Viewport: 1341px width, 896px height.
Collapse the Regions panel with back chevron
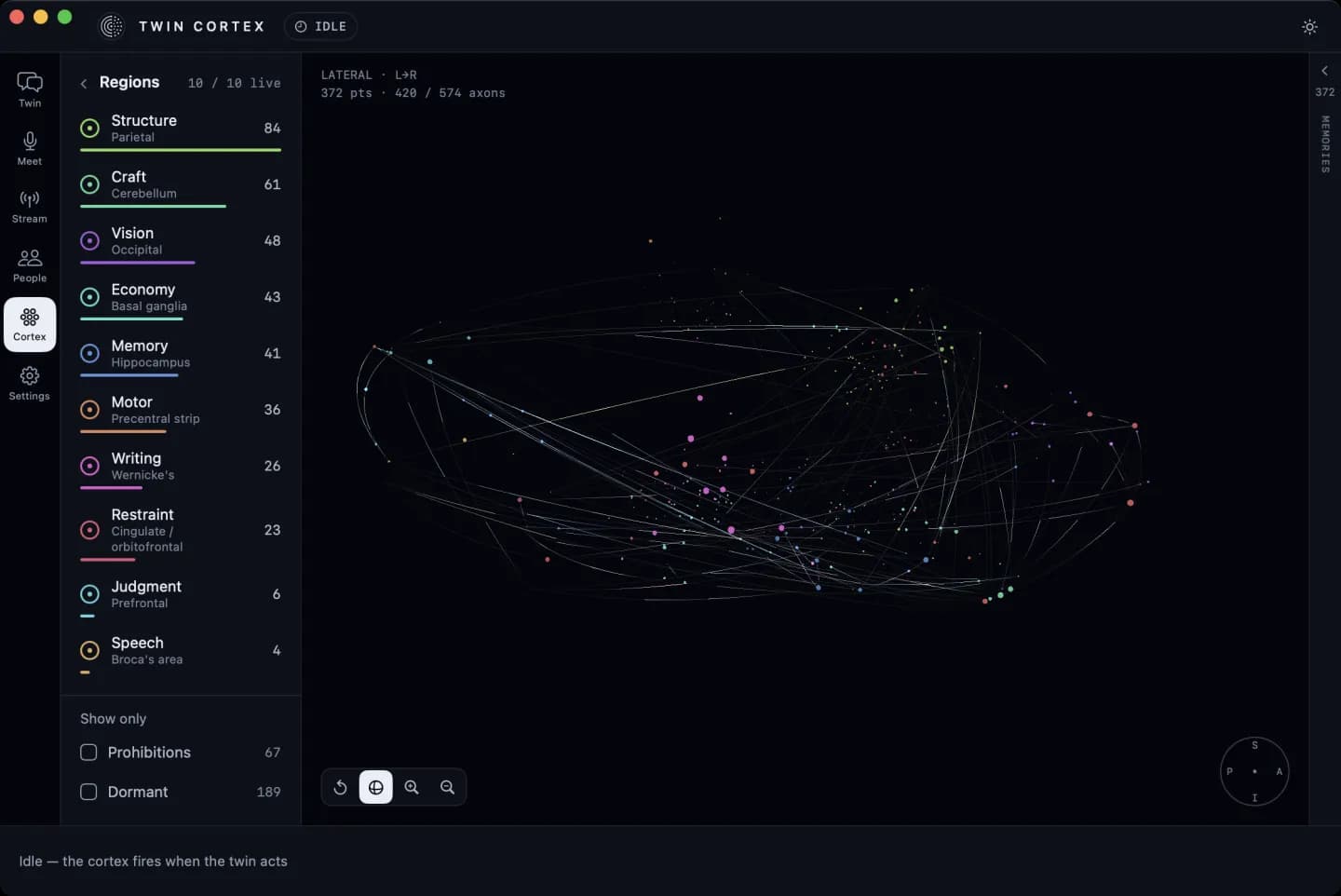[84, 83]
